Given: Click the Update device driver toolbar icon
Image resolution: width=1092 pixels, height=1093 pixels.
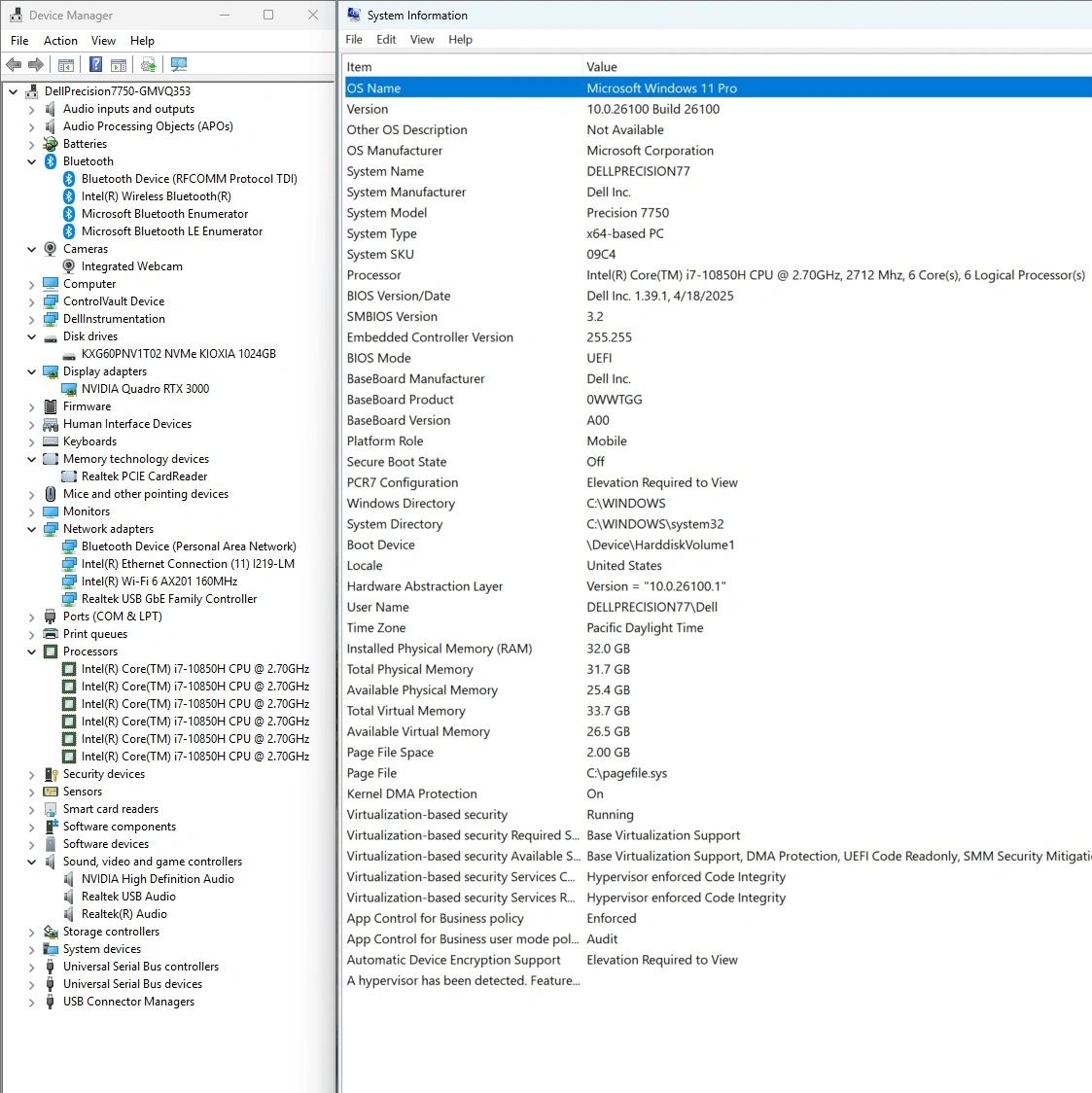Looking at the screenshot, I should 149,65.
